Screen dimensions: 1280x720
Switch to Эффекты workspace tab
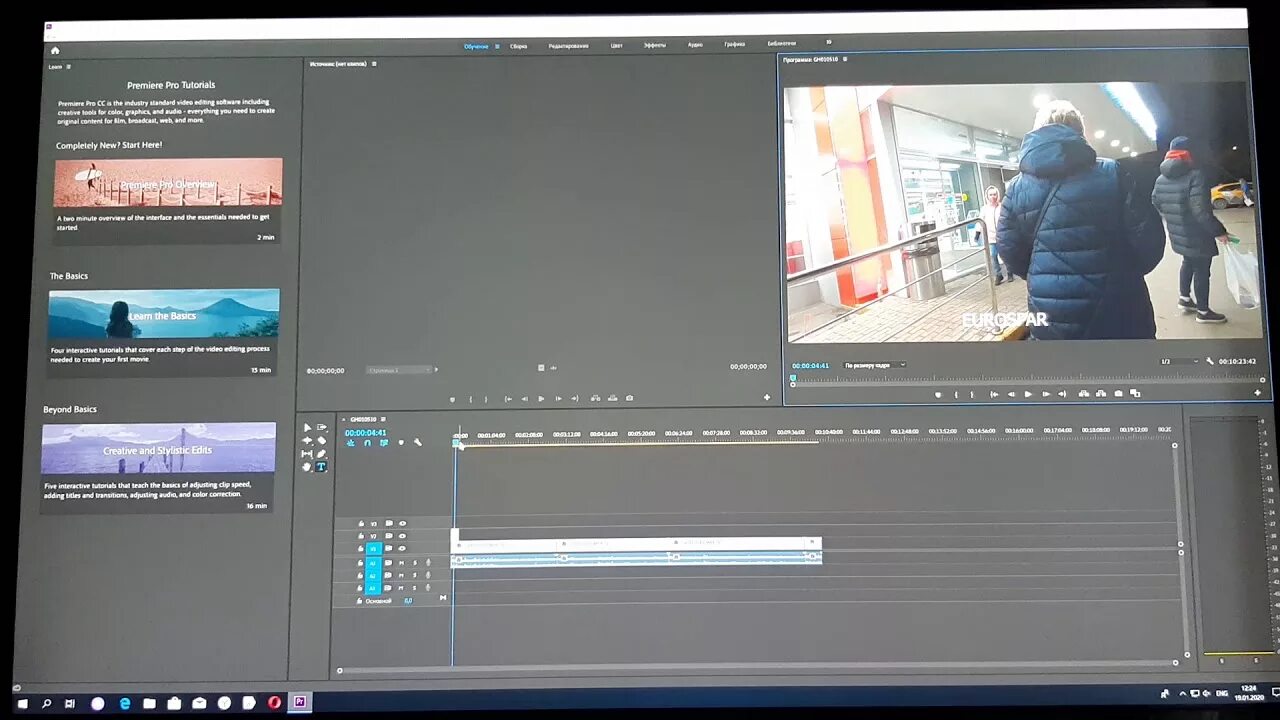[654, 45]
